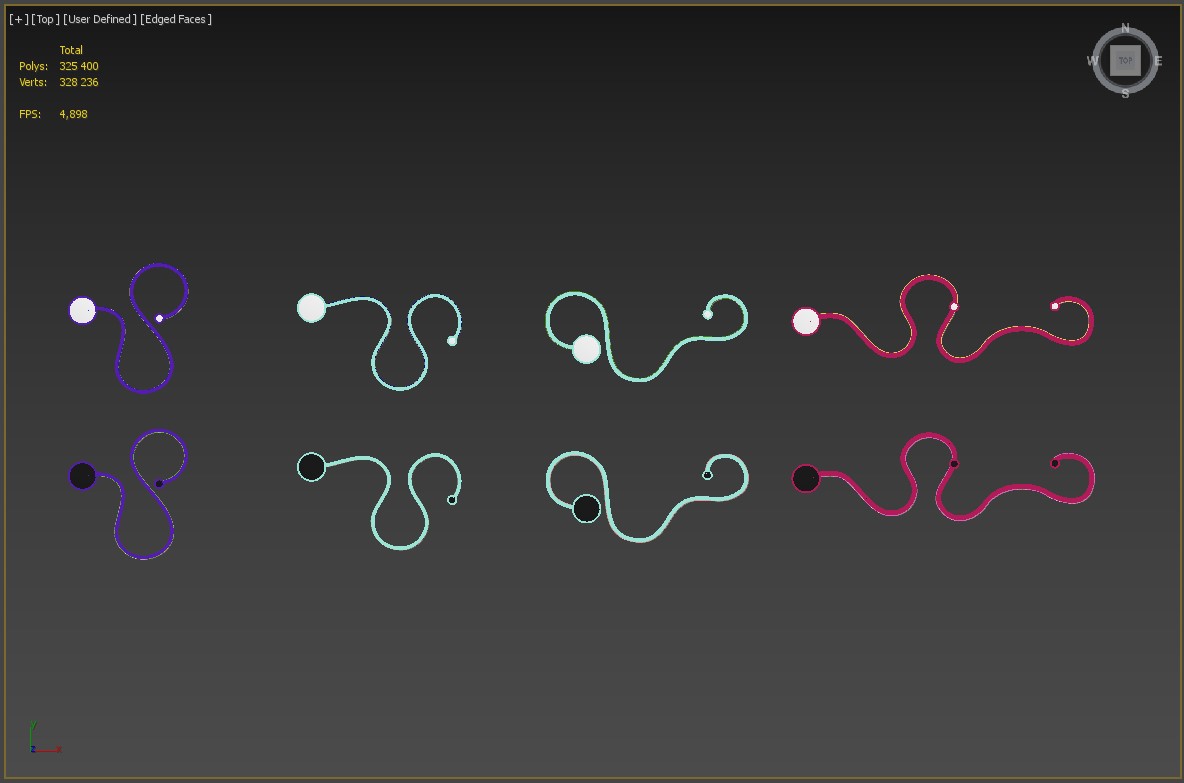Image resolution: width=1184 pixels, height=783 pixels.
Task: Open the [Edged Faces] shading menu
Action: coord(176,19)
